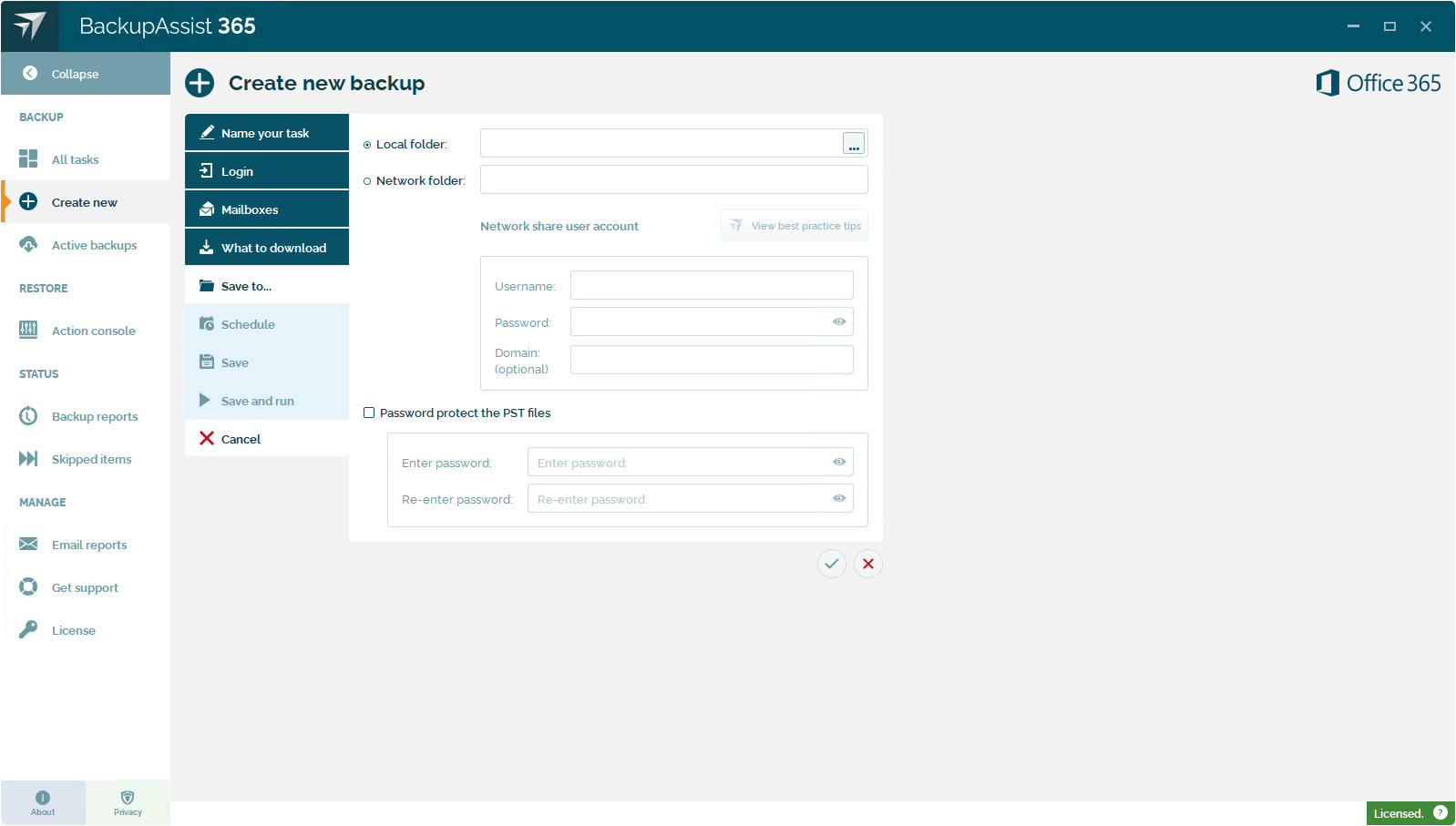Go to Backup reports

coord(95,416)
